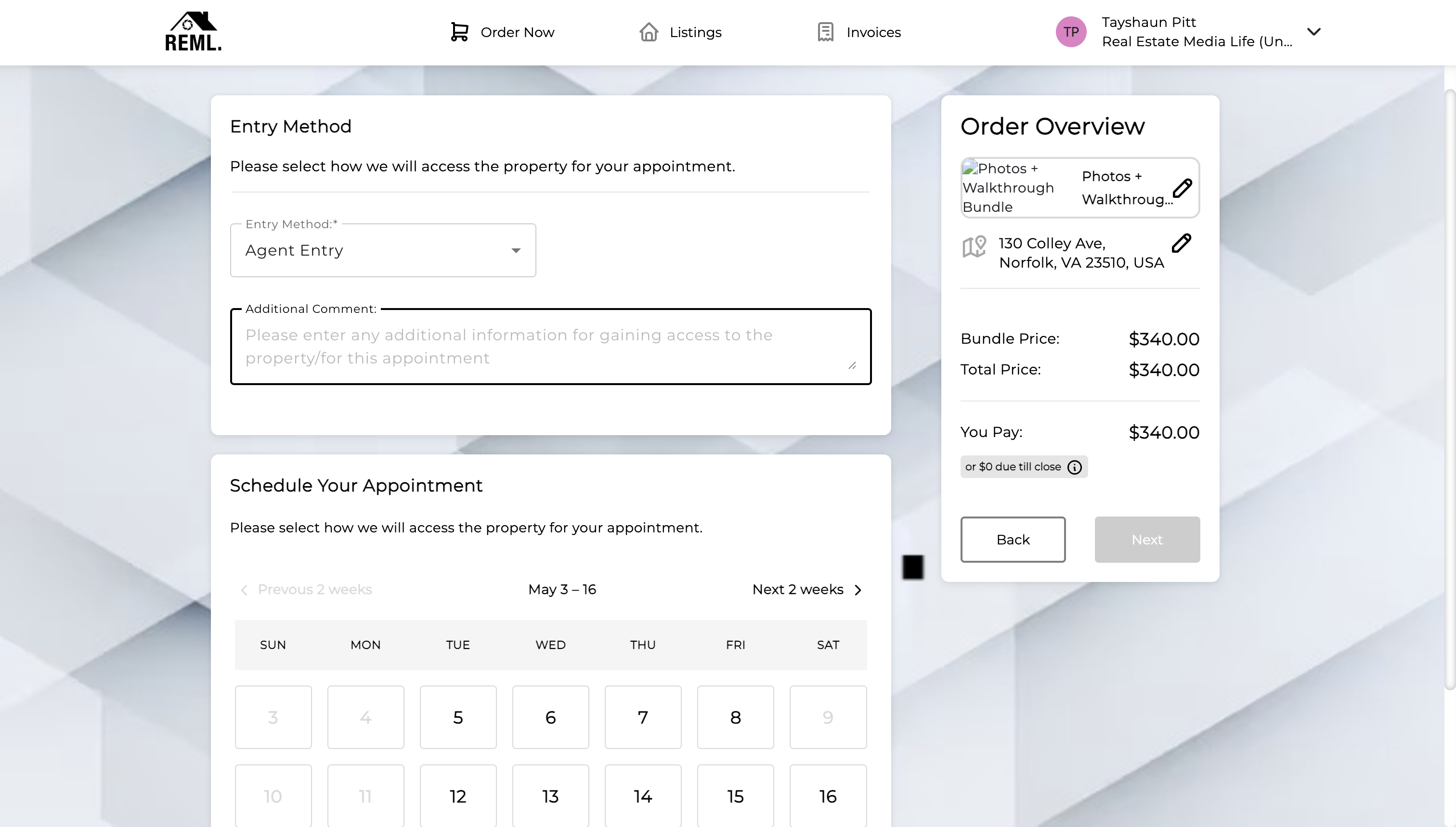Open the Entry Method dropdown
The width and height of the screenshot is (1456, 827).
[383, 250]
